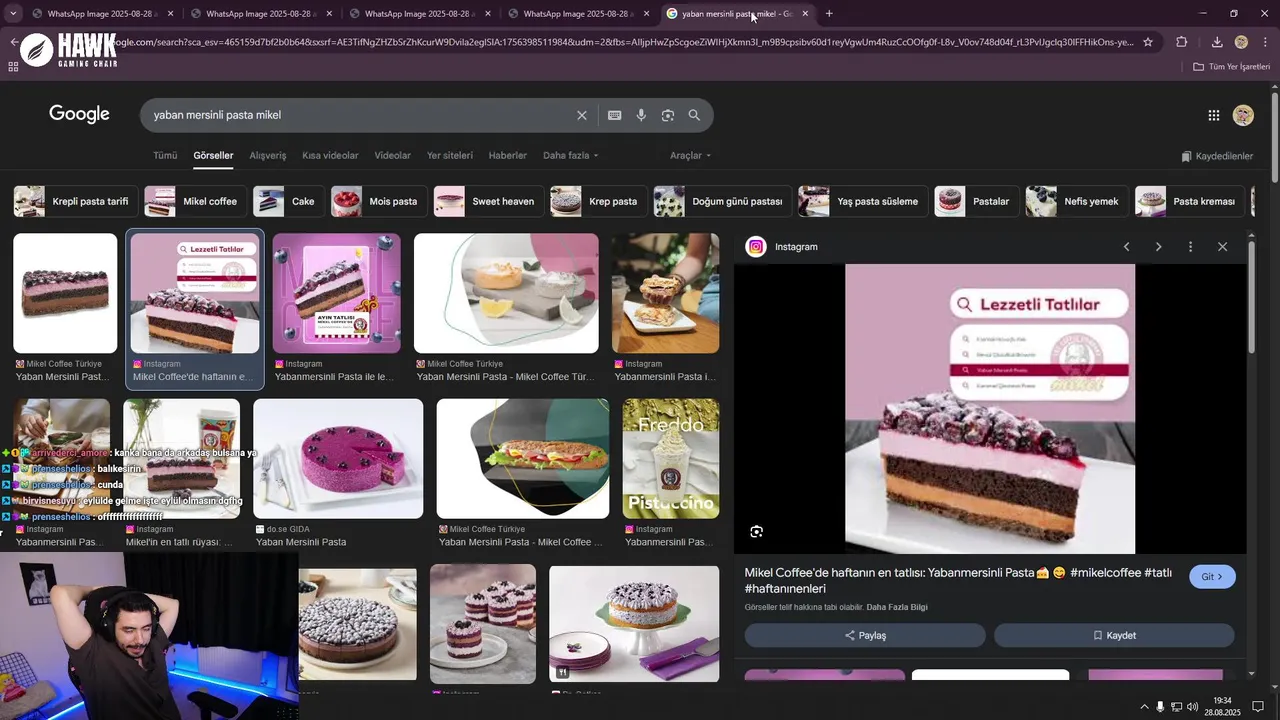The image size is (1280, 720).
Task: Close the active Google search tab
Action: [x=805, y=14]
